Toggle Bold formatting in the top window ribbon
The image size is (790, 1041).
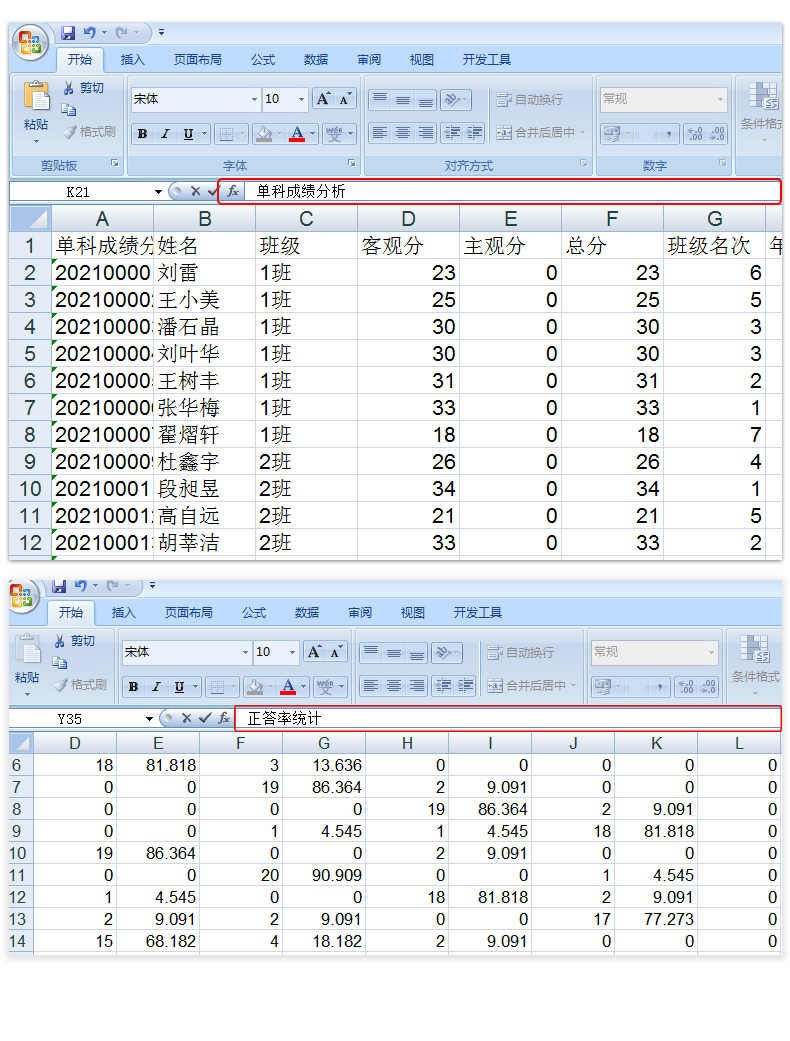pos(142,134)
